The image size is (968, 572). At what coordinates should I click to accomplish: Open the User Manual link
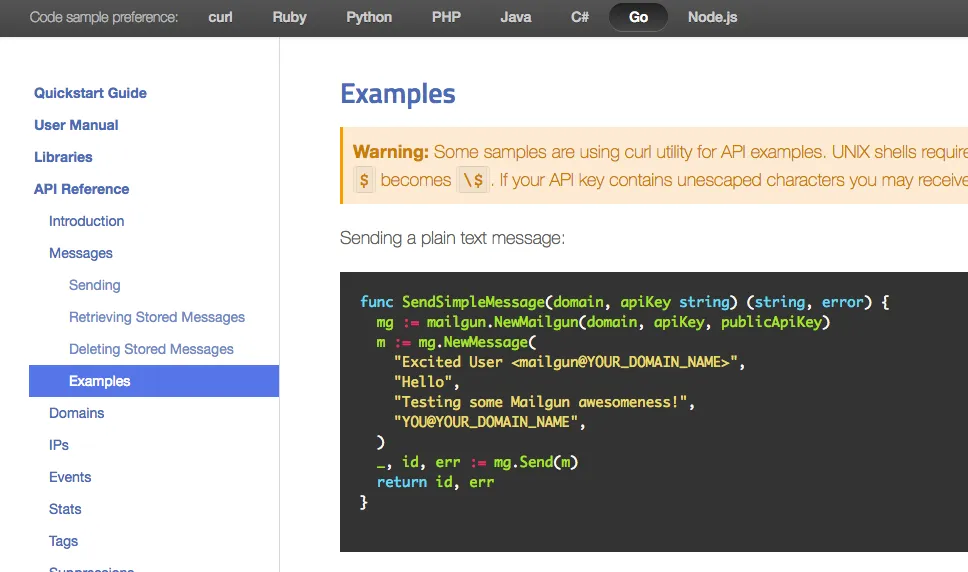[x=76, y=125]
